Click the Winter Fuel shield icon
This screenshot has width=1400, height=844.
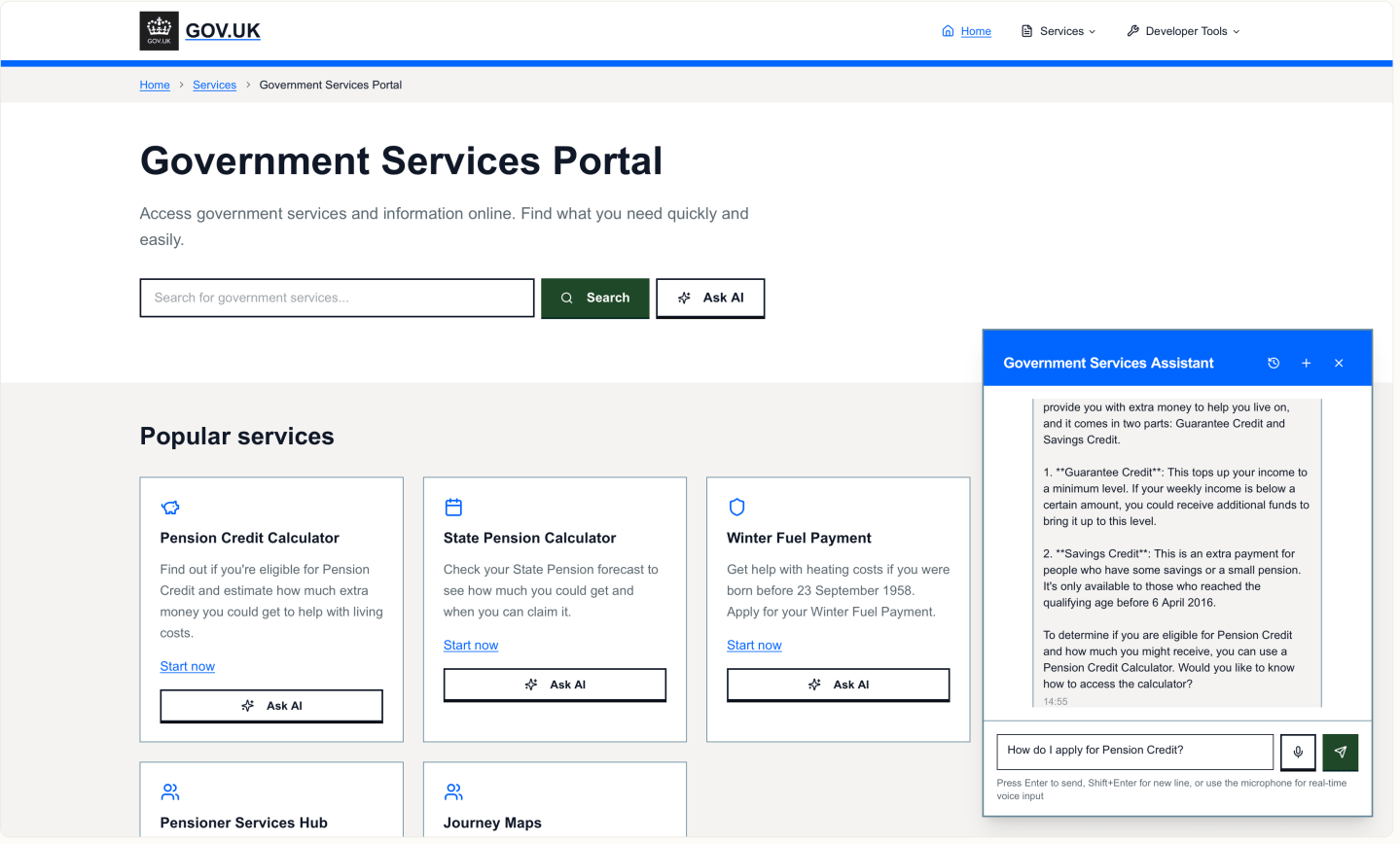736,508
